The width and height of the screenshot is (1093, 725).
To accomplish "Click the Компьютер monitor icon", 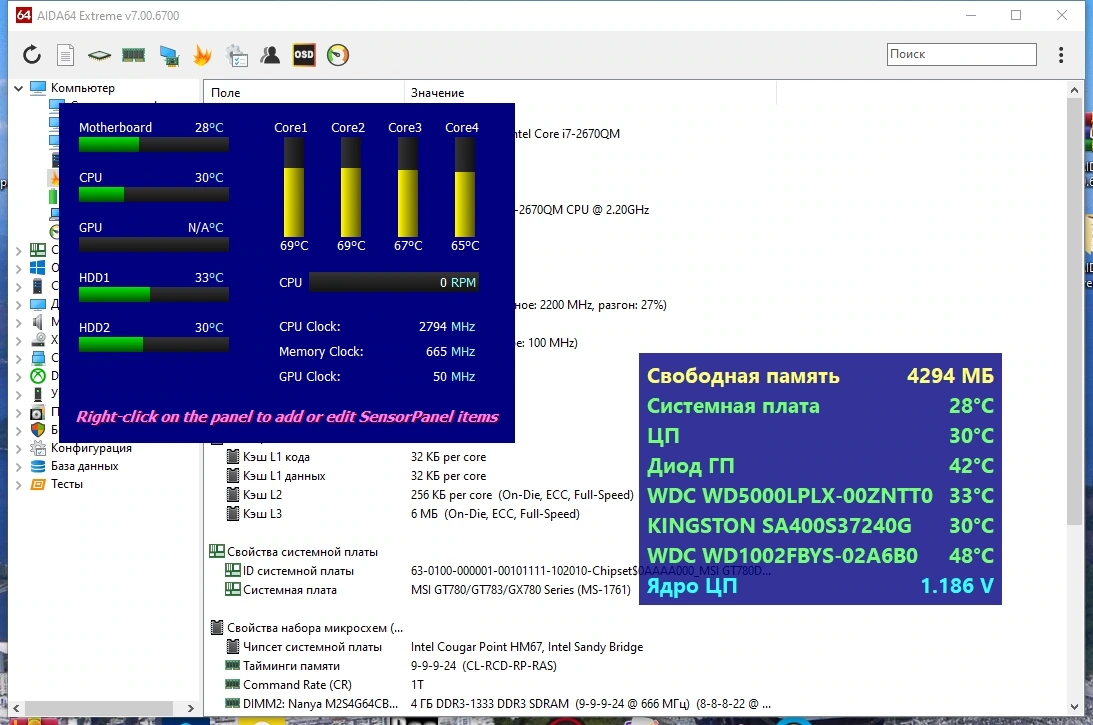I will [x=38, y=88].
